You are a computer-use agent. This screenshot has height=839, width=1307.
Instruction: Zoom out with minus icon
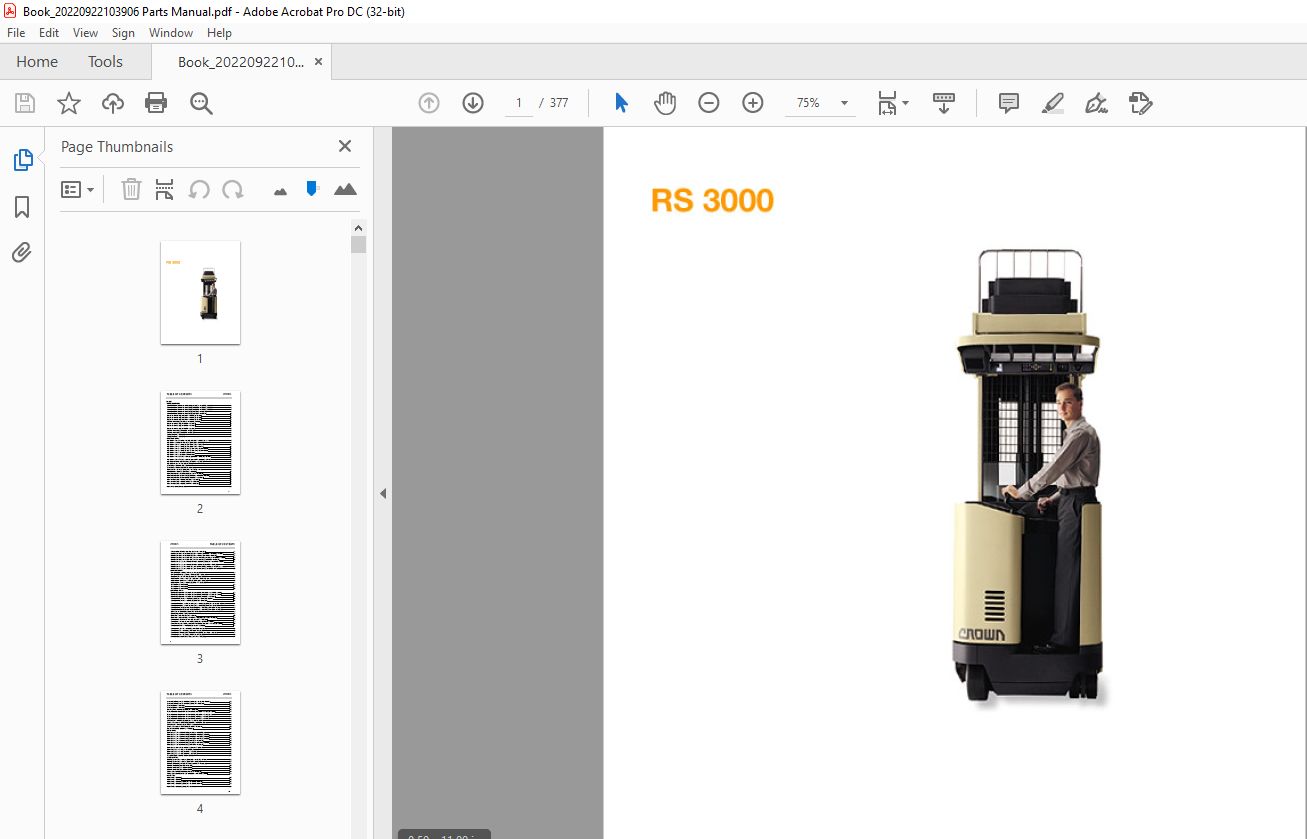[709, 103]
